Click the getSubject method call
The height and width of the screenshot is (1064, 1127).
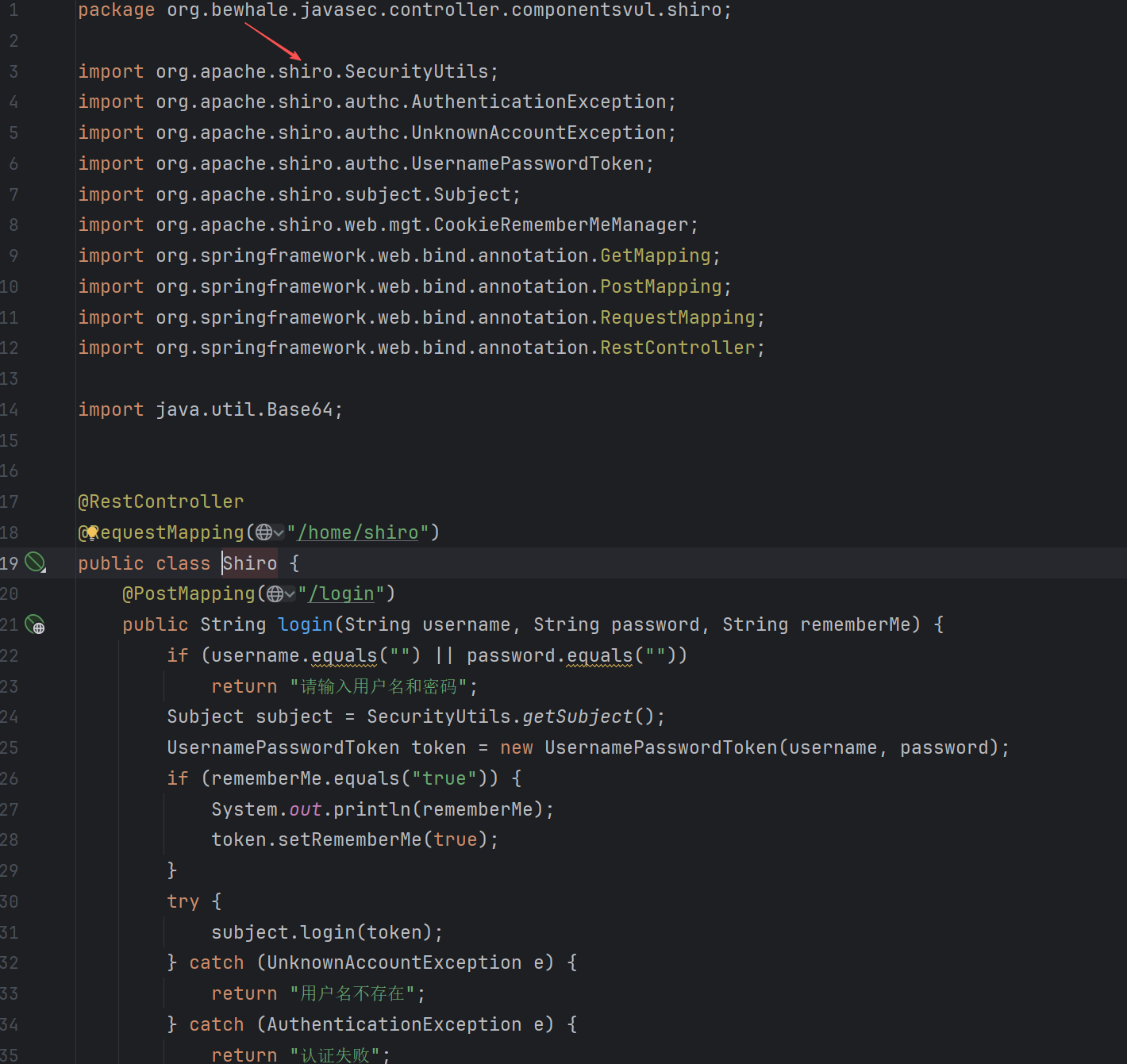tap(578, 716)
